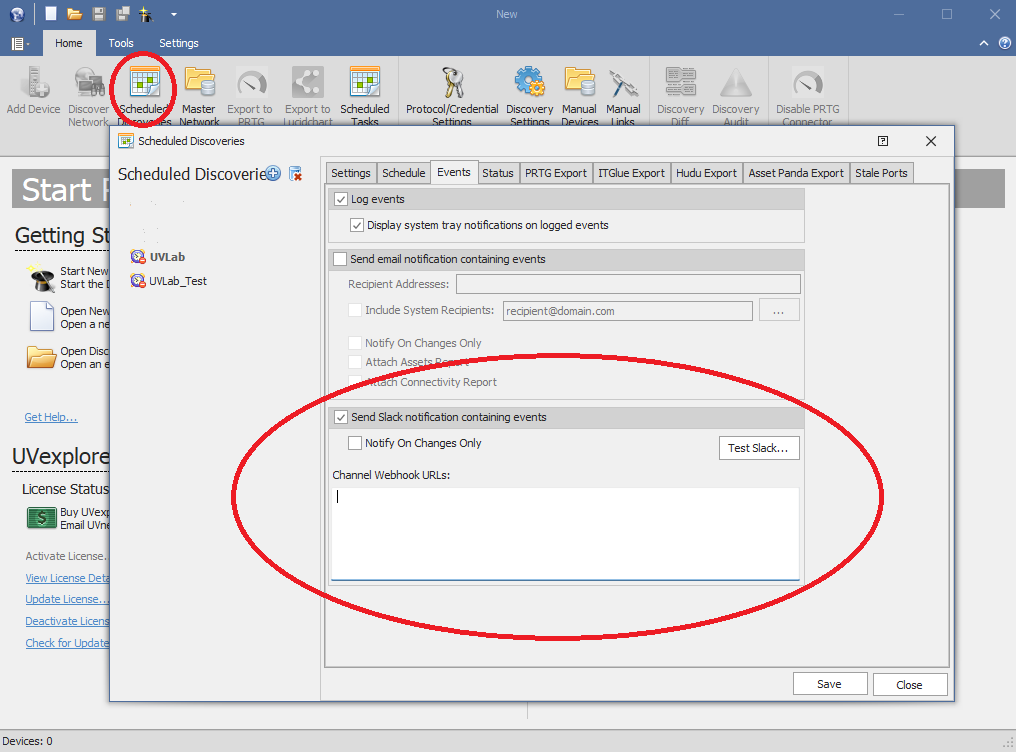Switch to the Tools ribbon tab

[x=121, y=43]
